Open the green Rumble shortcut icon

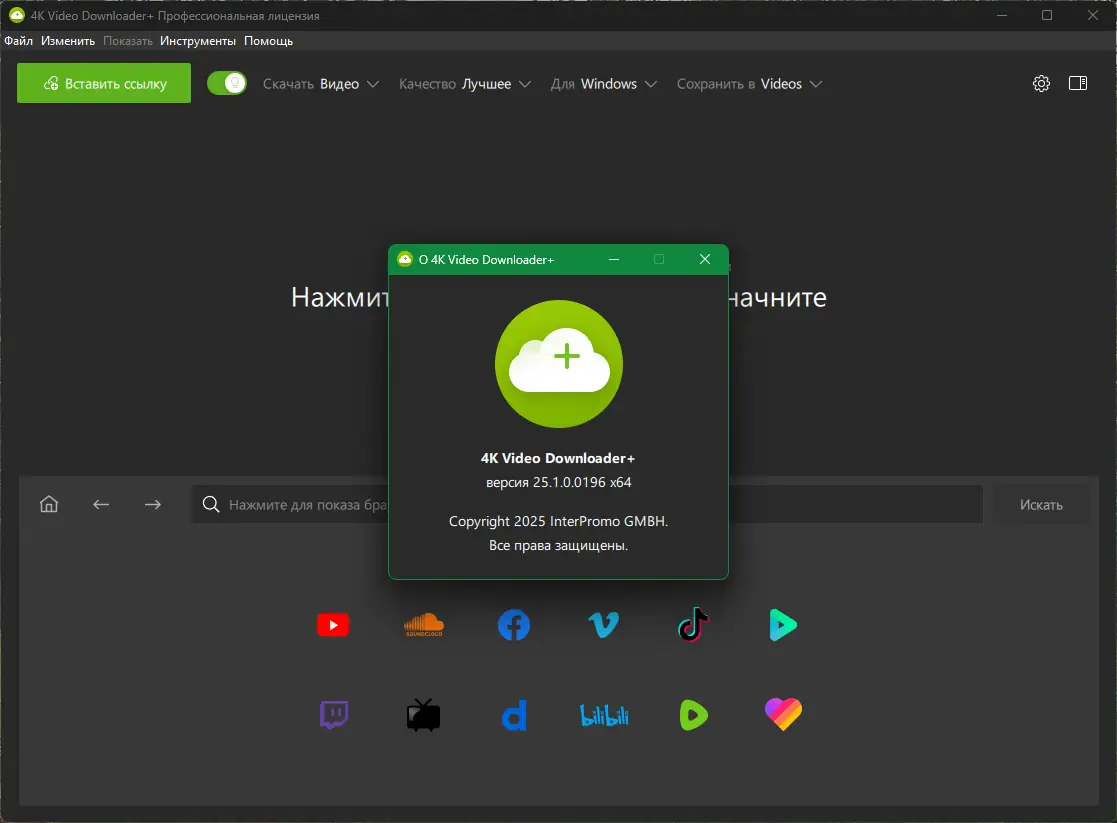(693, 715)
